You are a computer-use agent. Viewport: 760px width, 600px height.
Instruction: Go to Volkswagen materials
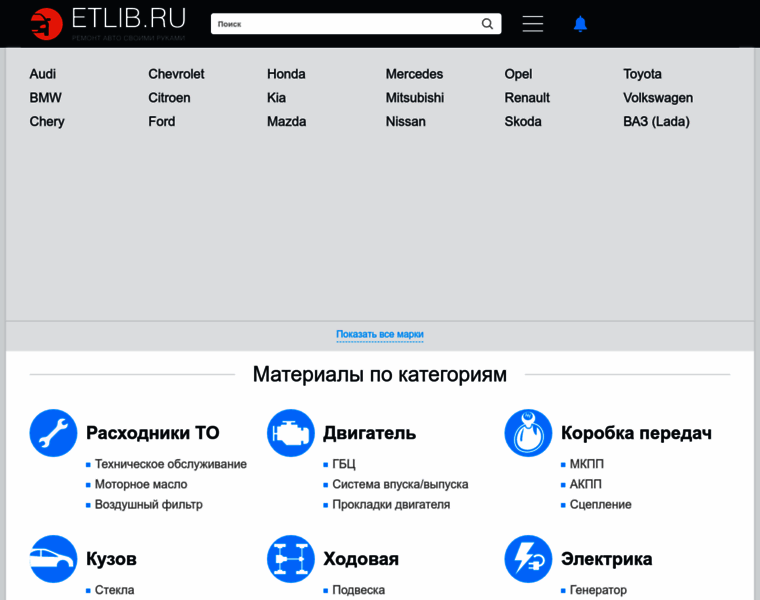[658, 98]
